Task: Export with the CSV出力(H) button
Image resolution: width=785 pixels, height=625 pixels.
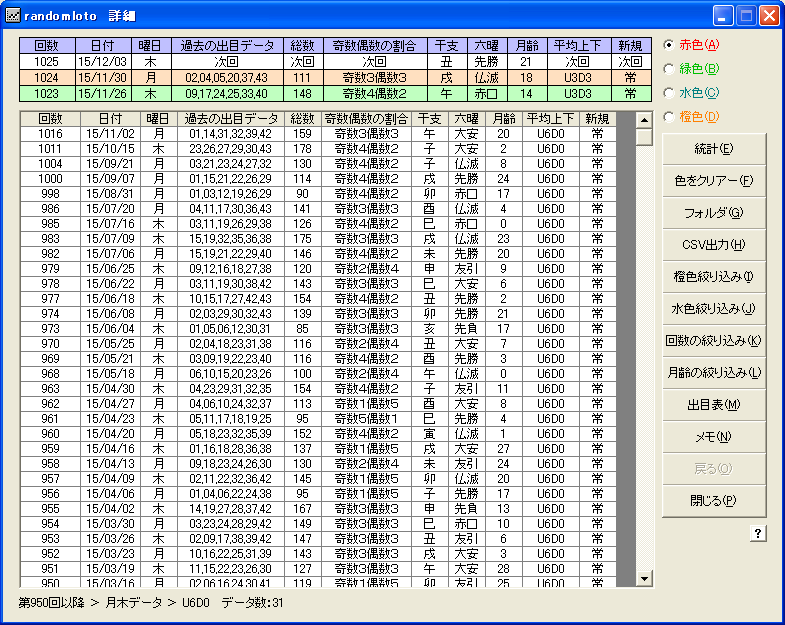Action: [714, 245]
